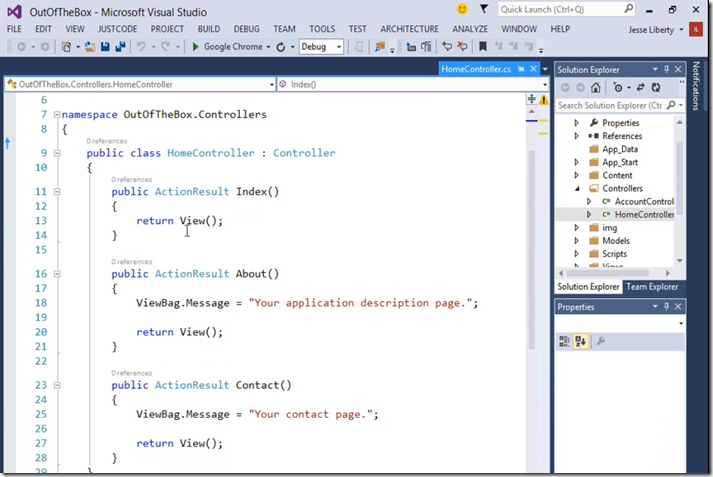
Task: Click Sync with Active Document icon
Action: coord(641,87)
